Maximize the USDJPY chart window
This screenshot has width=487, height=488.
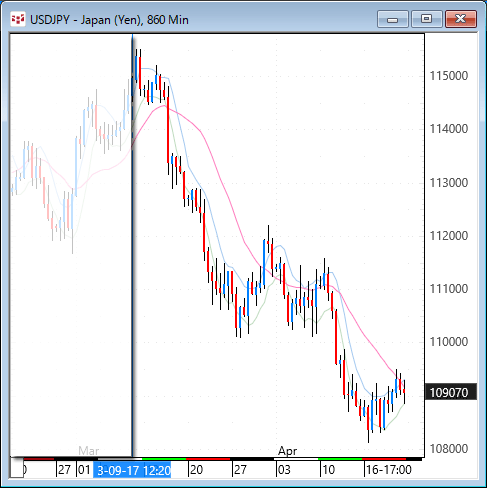point(426,19)
